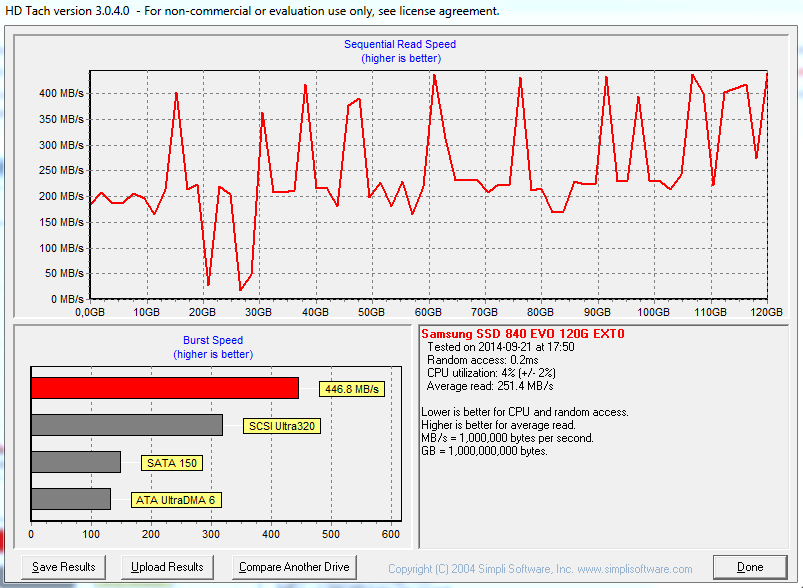Click the 'MB/s = 1,000,000 bytes per second' line
The image size is (803, 588).
[508, 438]
